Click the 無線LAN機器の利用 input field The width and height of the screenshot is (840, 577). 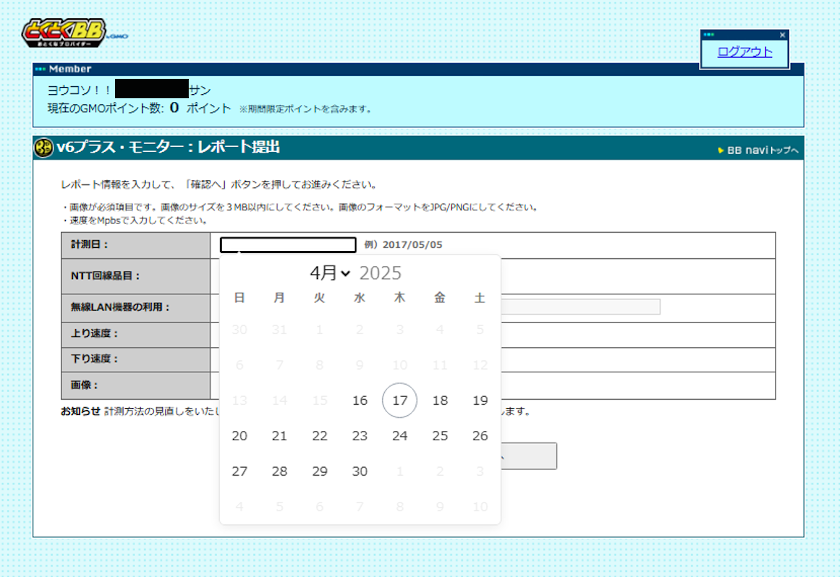pyautogui.click(x=580, y=307)
